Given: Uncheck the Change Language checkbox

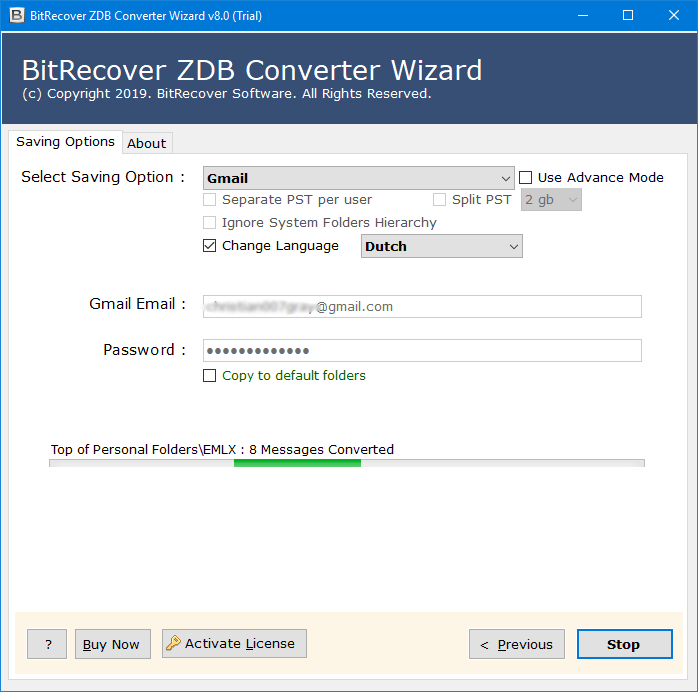Looking at the screenshot, I should click(210, 246).
